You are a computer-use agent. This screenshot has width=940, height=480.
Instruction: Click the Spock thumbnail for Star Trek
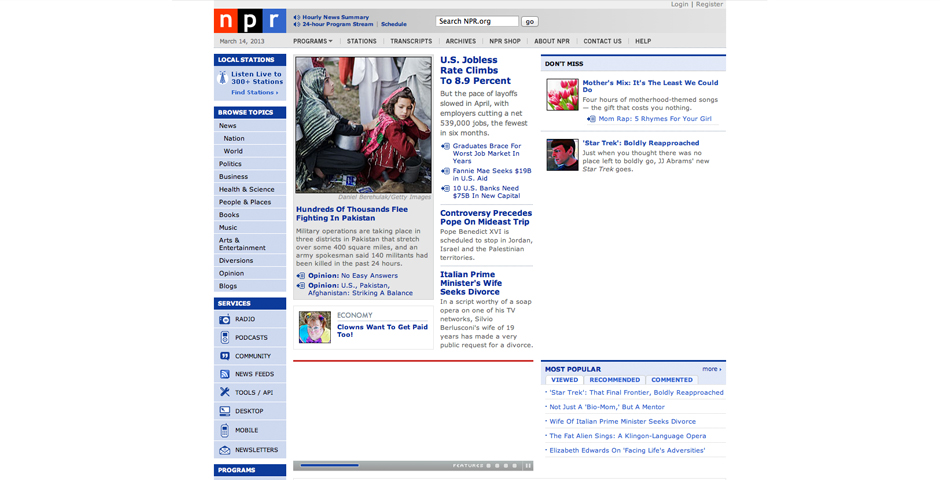point(562,155)
